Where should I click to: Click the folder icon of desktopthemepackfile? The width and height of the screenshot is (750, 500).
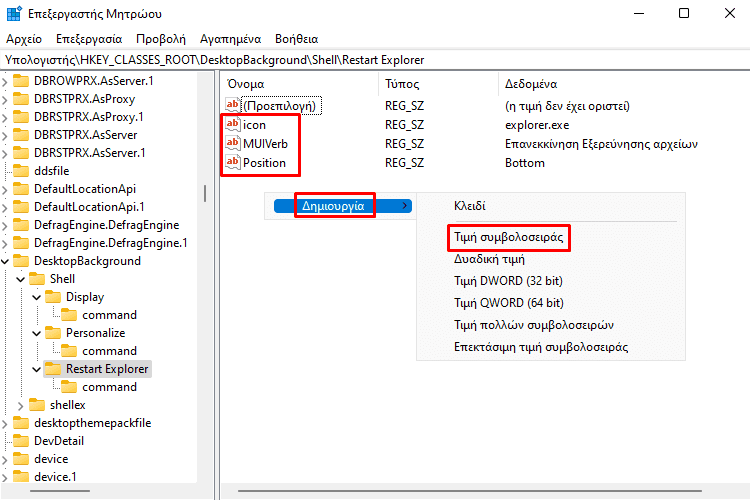[x=21, y=423]
